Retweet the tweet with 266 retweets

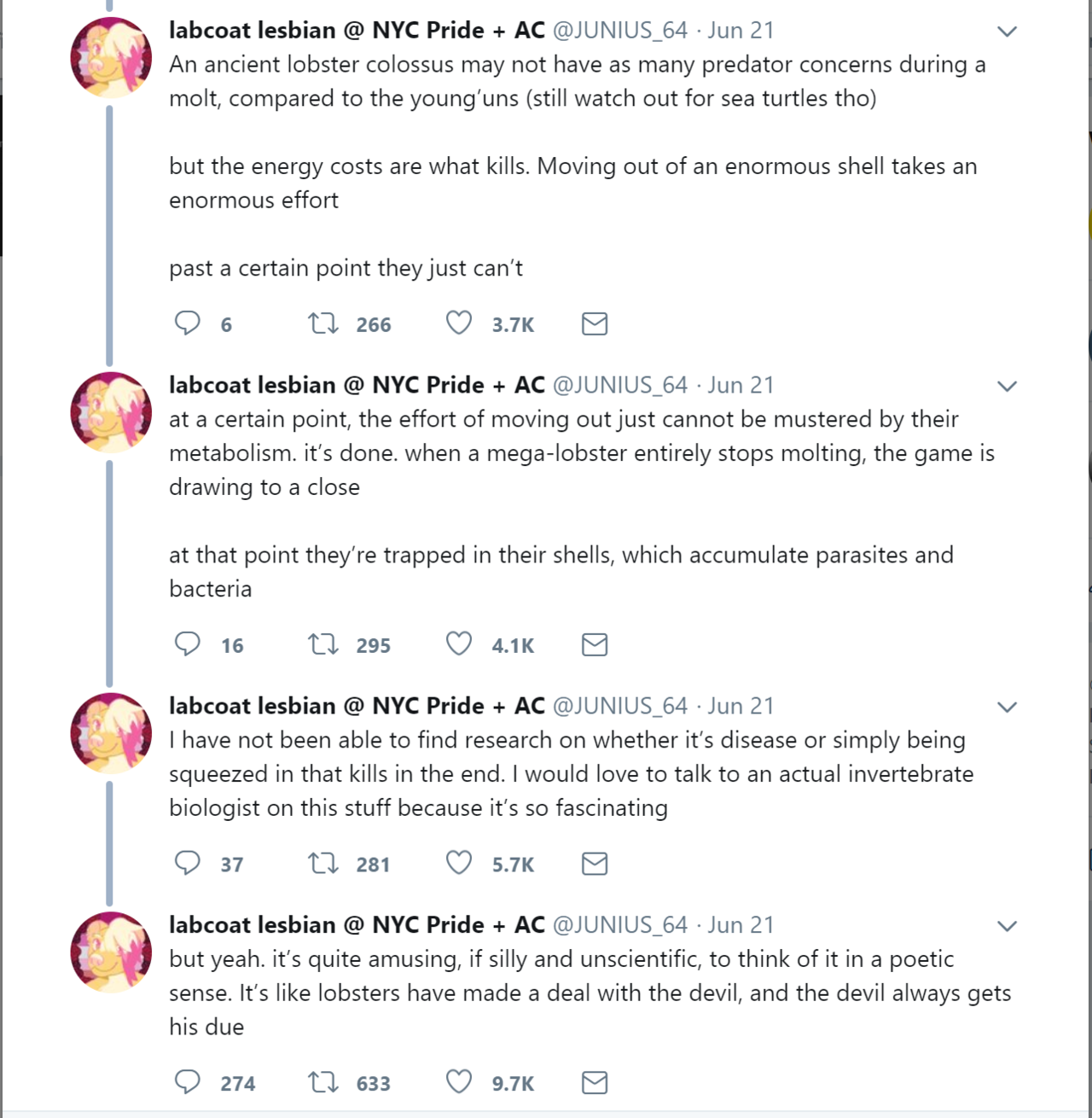(323, 323)
